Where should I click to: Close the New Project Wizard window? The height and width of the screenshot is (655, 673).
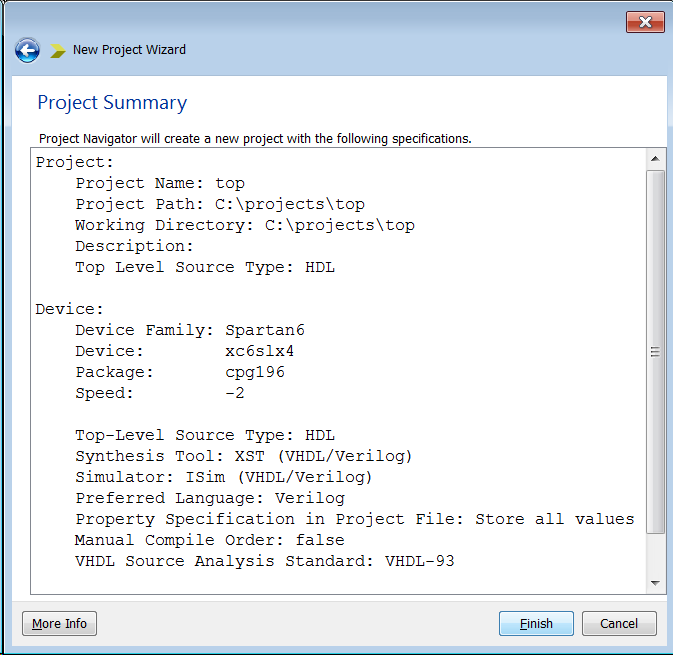[x=646, y=22]
